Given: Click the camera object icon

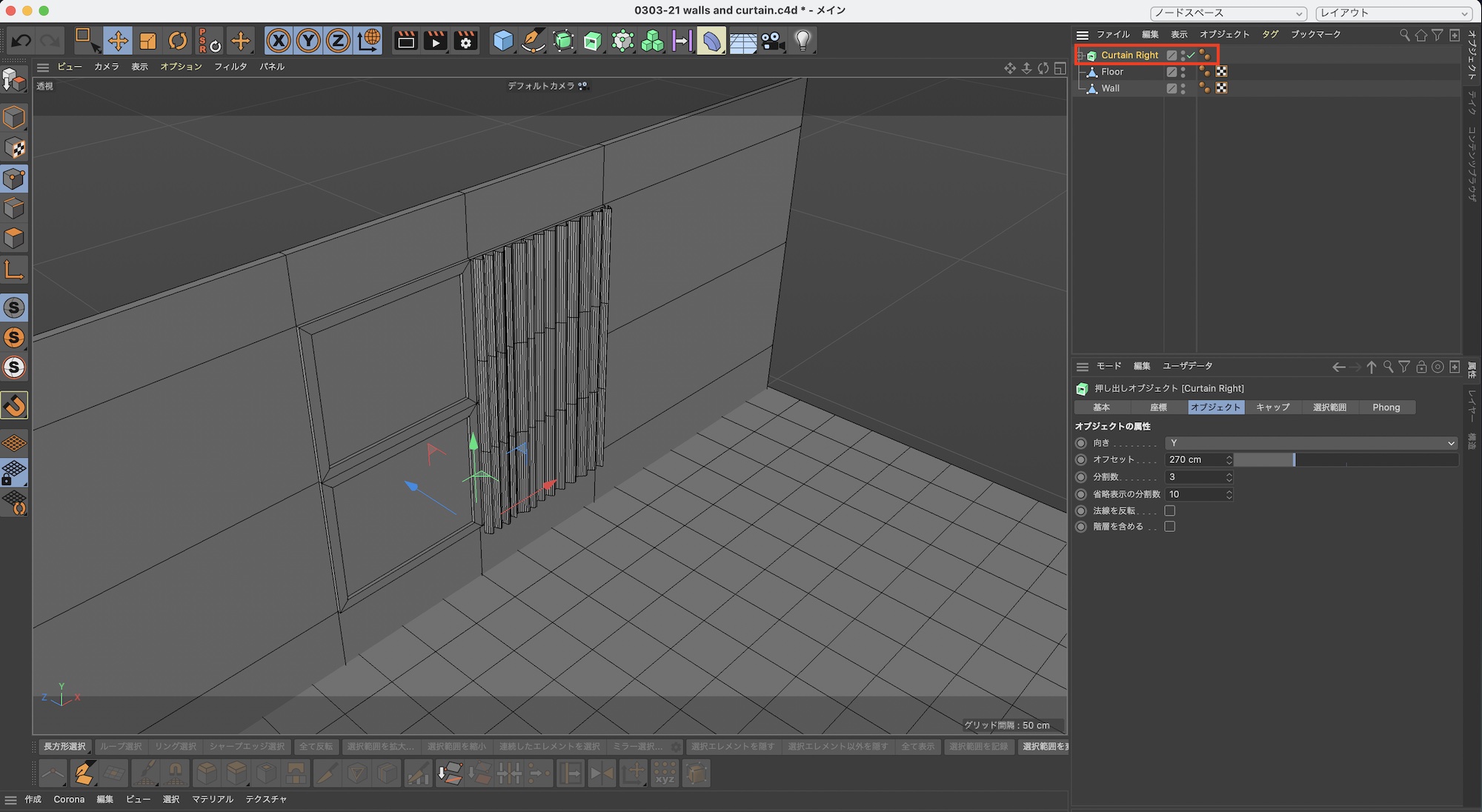Looking at the screenshot, I should 772,41.
